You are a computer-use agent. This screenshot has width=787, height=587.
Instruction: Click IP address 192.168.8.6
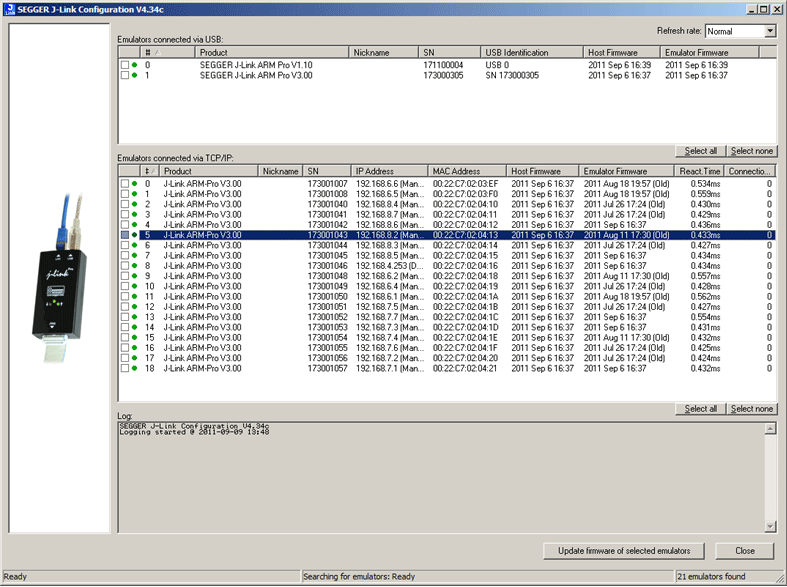pos(389,225)
